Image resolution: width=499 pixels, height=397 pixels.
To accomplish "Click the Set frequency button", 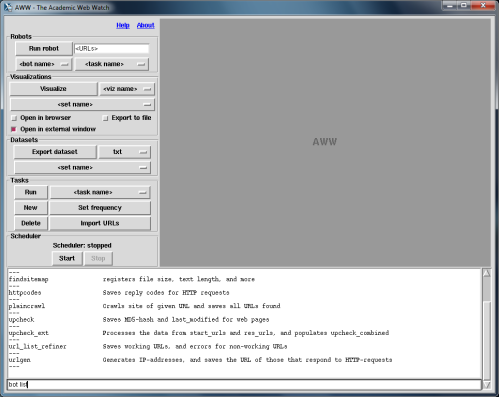I will point(100,208).
